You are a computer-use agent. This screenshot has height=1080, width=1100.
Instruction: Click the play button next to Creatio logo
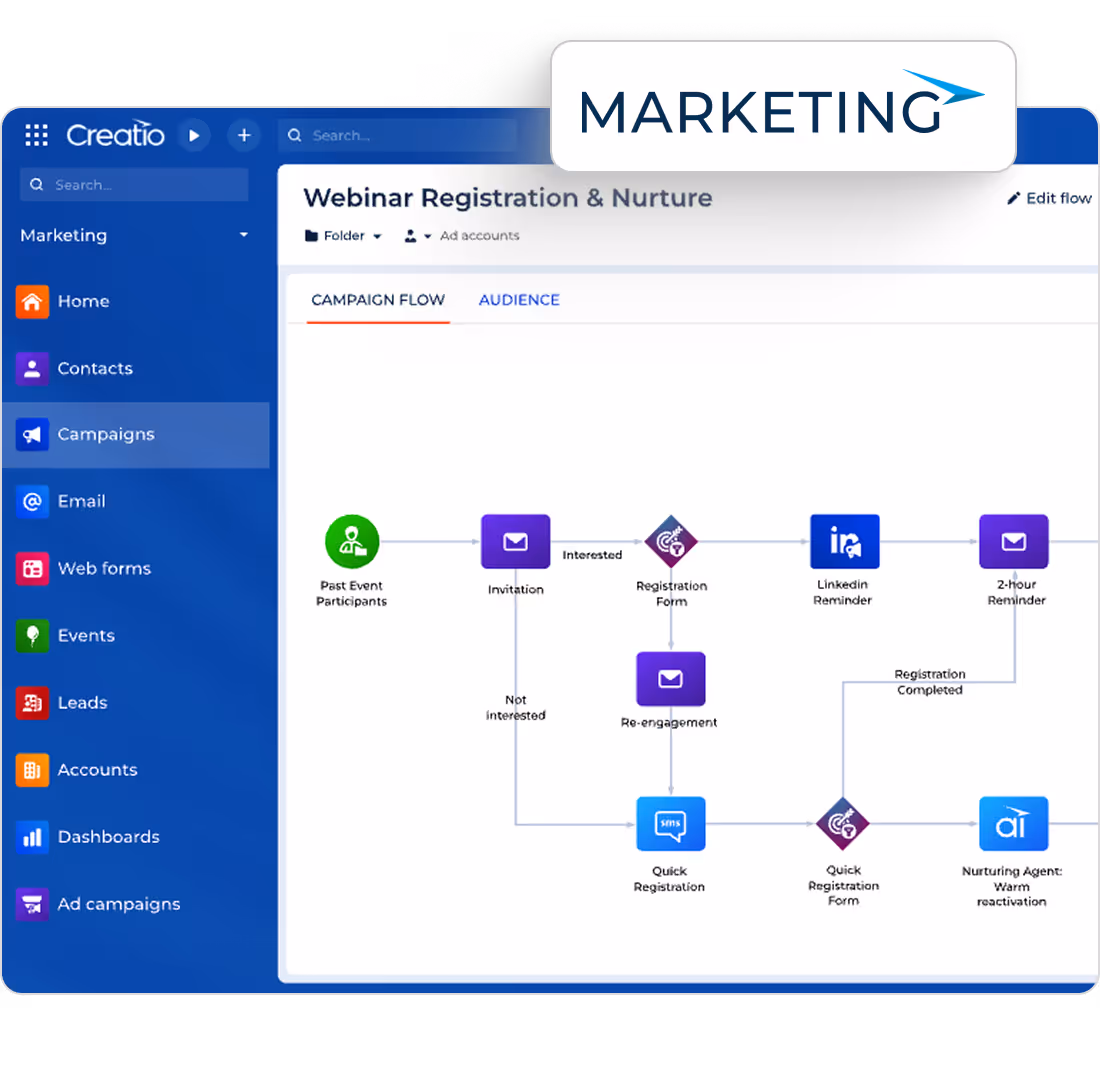(194, 135)
